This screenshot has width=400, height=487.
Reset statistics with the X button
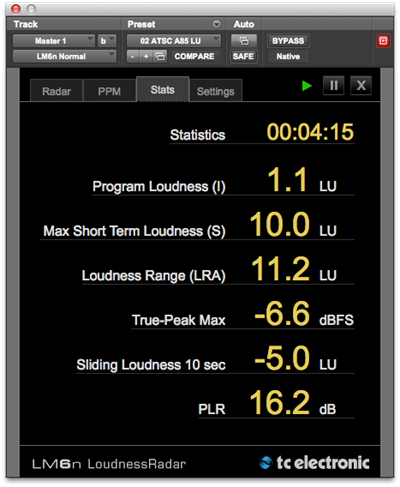(x=361, y=86)
